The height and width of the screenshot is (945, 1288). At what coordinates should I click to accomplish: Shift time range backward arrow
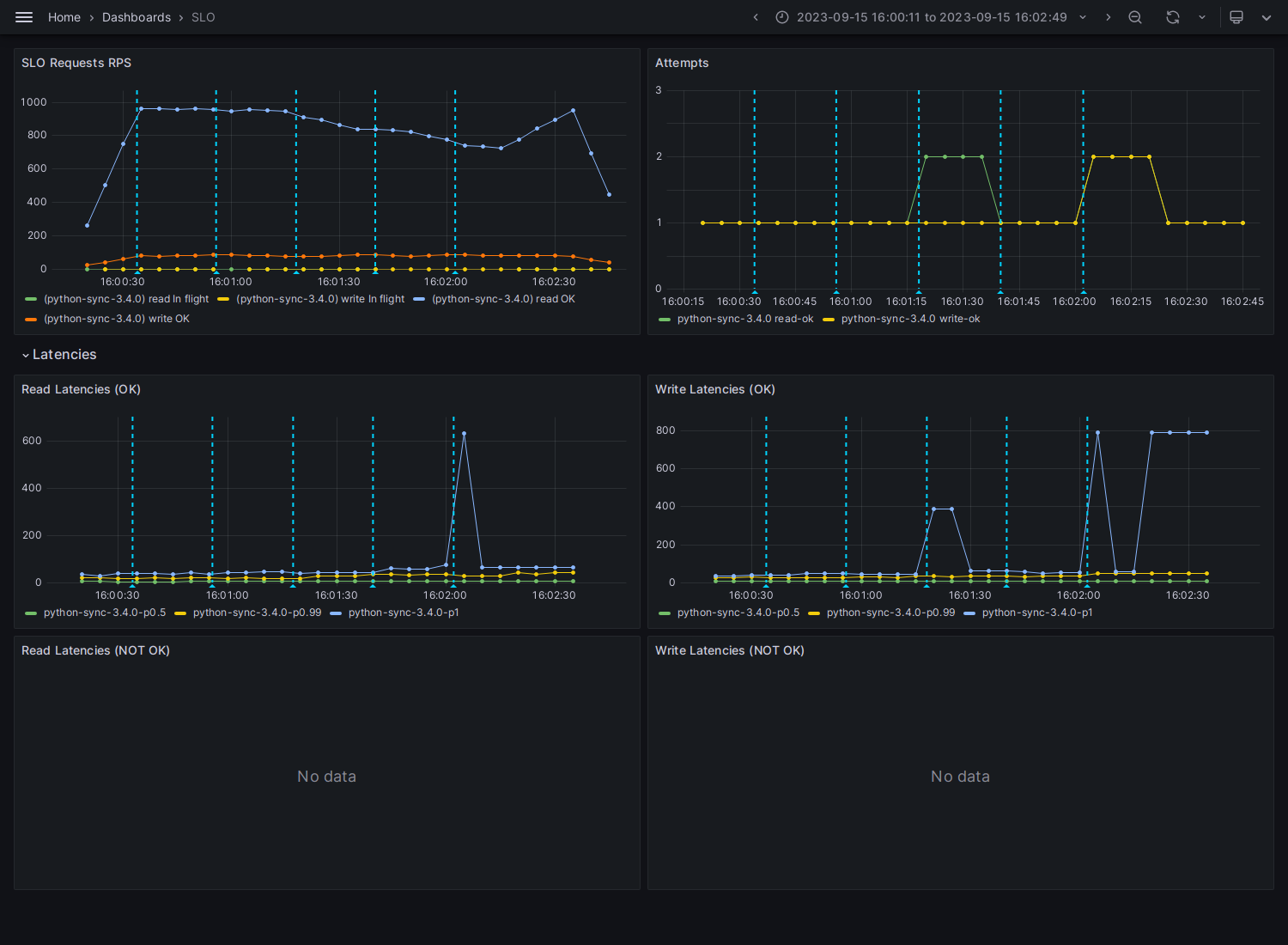tap(756, 17)
